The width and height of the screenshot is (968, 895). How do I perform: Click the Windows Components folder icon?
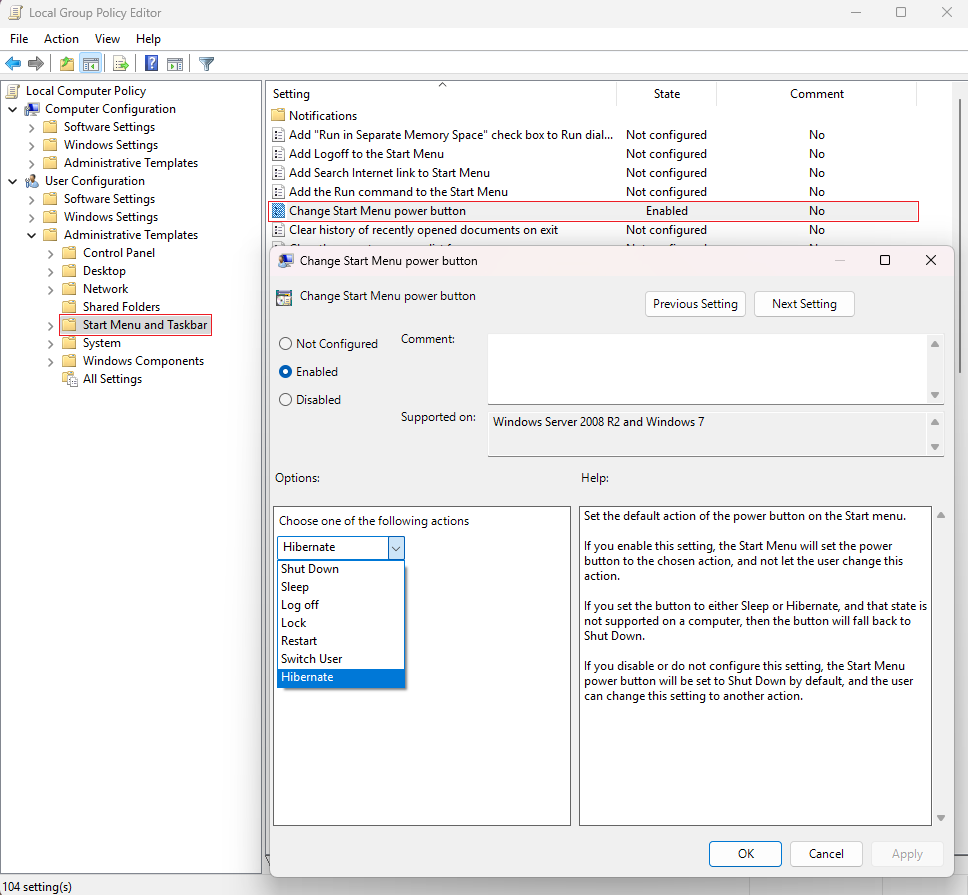[70, 360]
